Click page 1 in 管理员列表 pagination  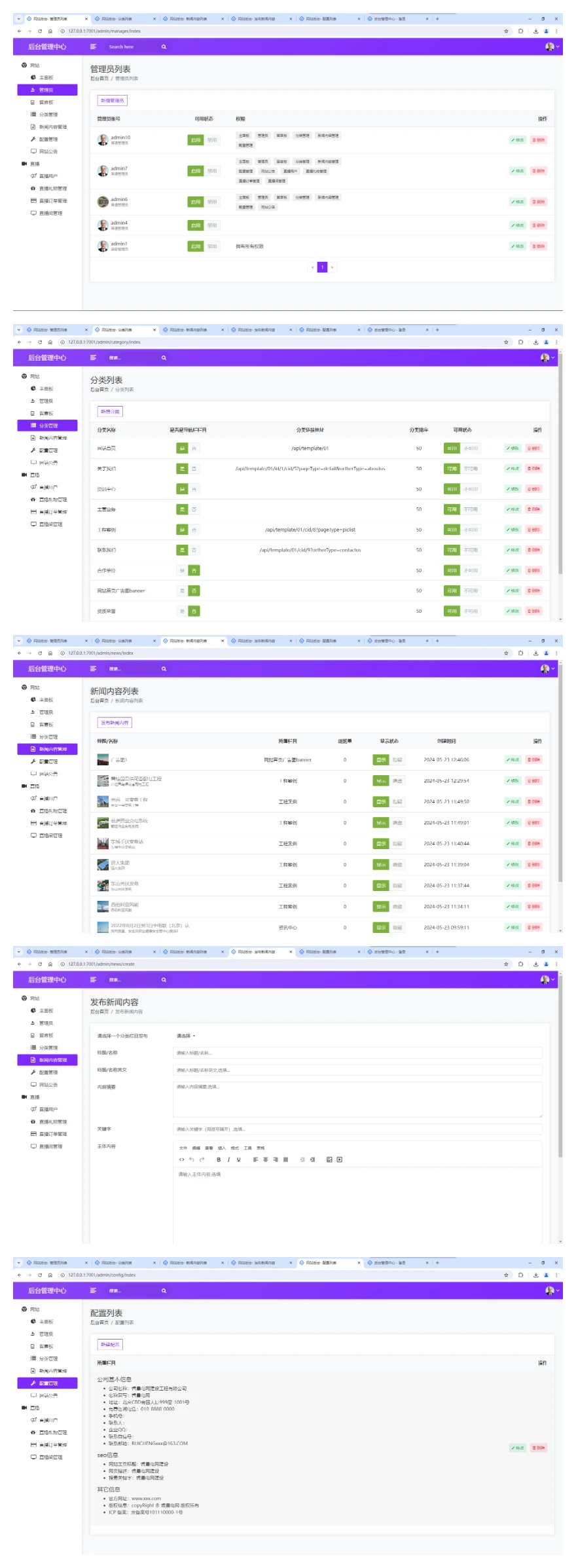(x=322, y=267)
